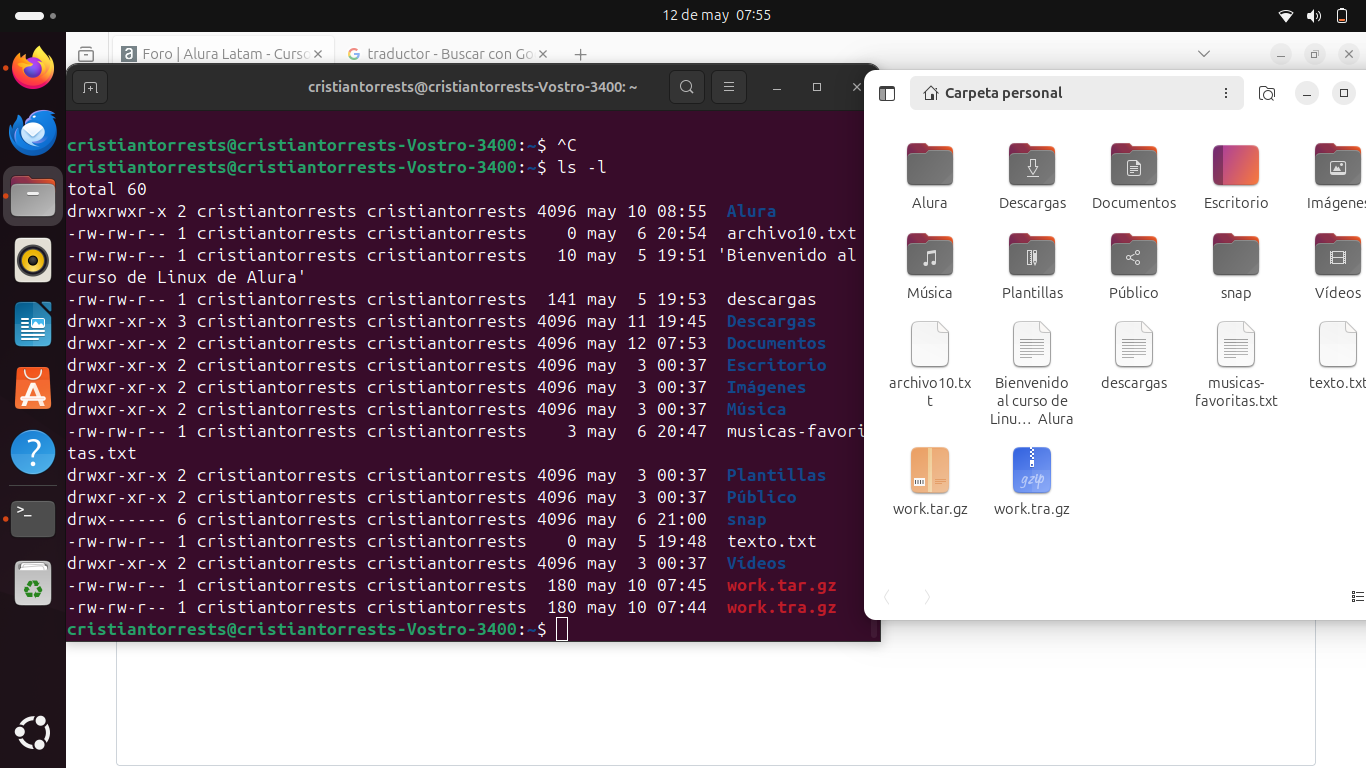The image size is (1366, 768).
Task: Switch to the traductor Google tab
Action: click(x=448, y=54)
